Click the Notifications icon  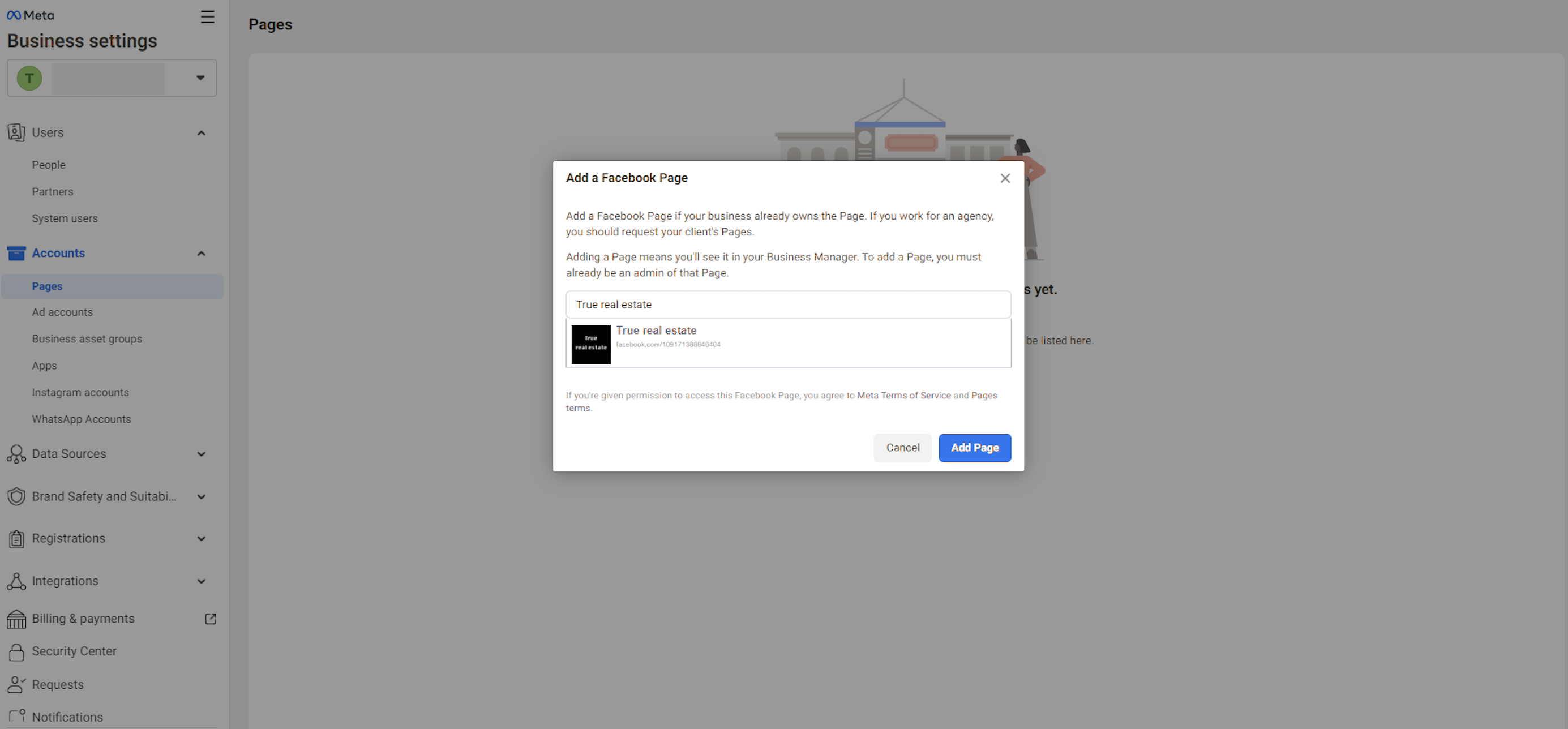click(x=16, y=716)
